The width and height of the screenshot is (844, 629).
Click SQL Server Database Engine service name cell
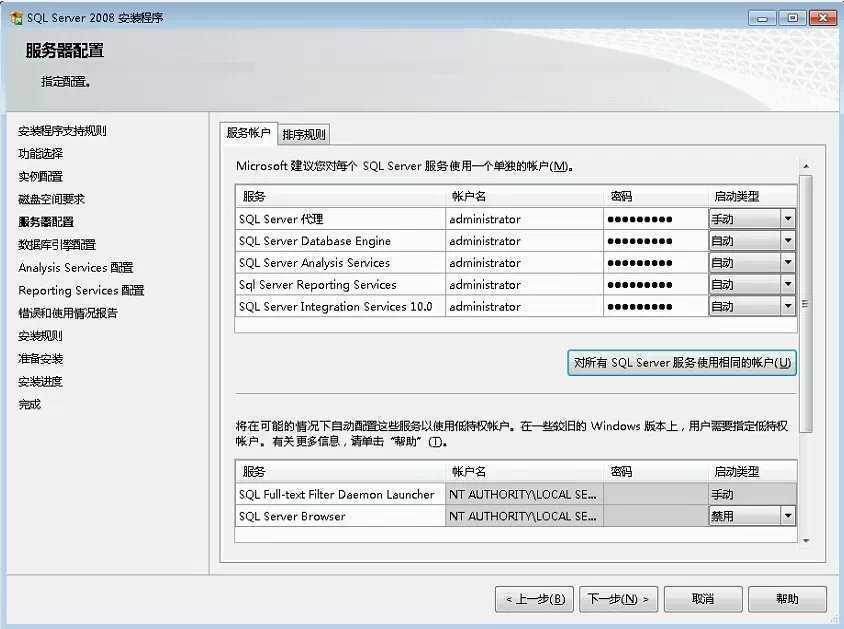[x=340, y=241]
